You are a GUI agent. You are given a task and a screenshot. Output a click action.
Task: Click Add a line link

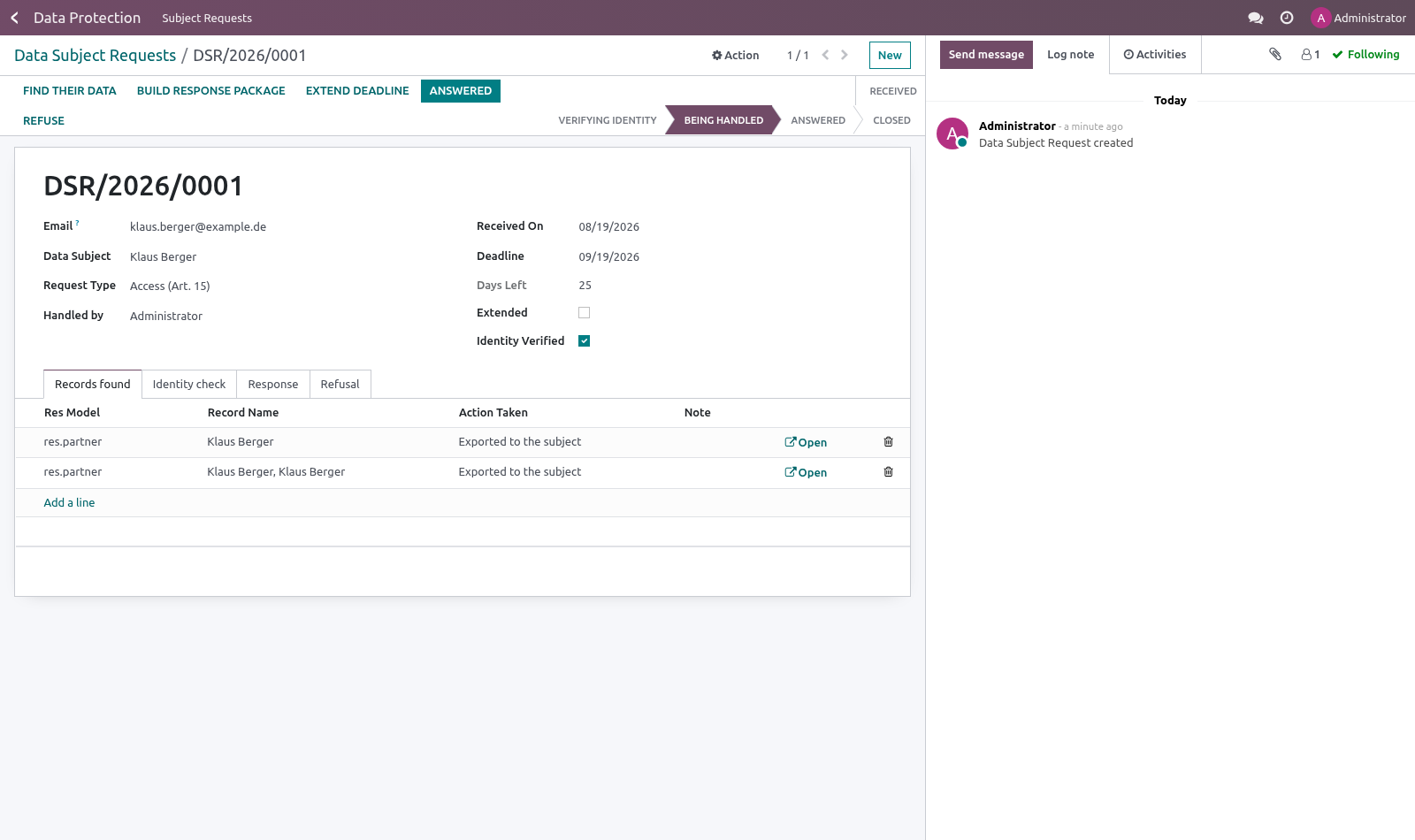[x=69, y=503]
